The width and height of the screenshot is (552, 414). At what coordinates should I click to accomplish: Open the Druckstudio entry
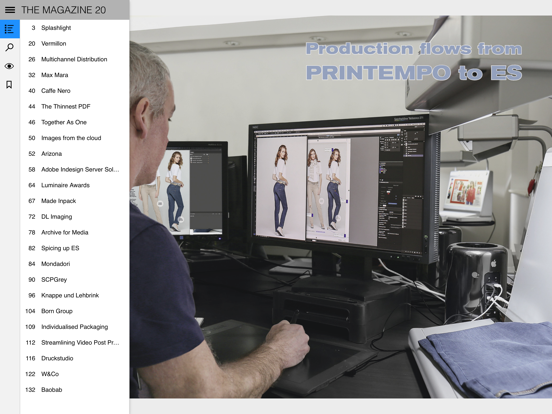coord(75,358)
